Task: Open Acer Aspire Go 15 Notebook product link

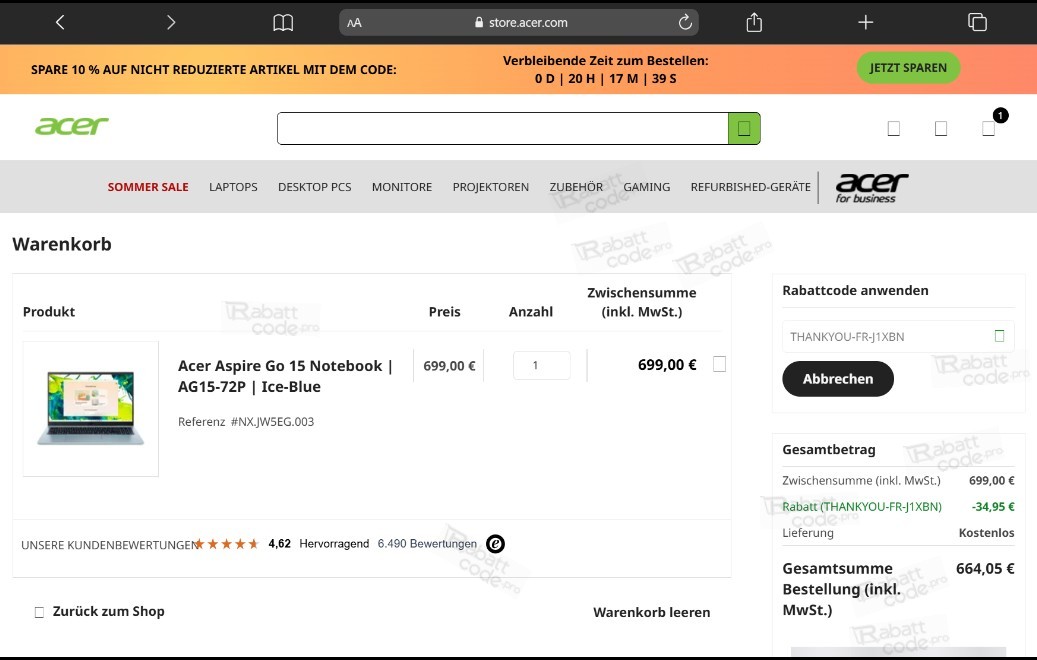Action: [x=286, y=376]
